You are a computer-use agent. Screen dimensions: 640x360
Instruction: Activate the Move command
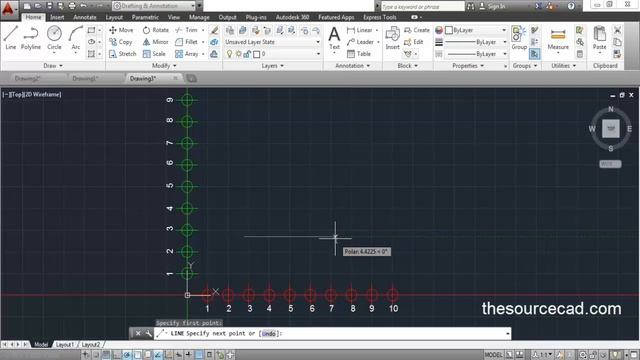(121, 30)
